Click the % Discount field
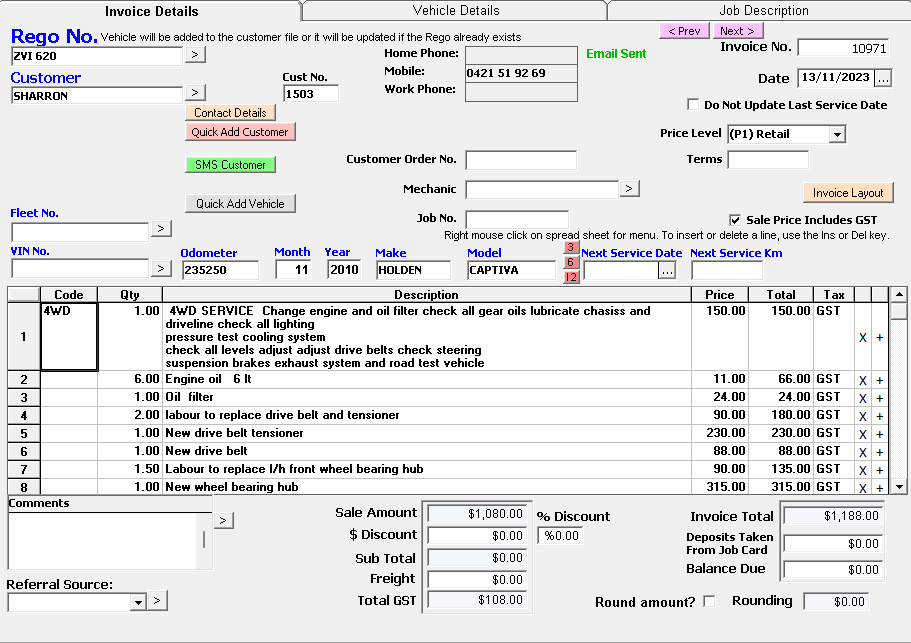 tap(560, 536)
